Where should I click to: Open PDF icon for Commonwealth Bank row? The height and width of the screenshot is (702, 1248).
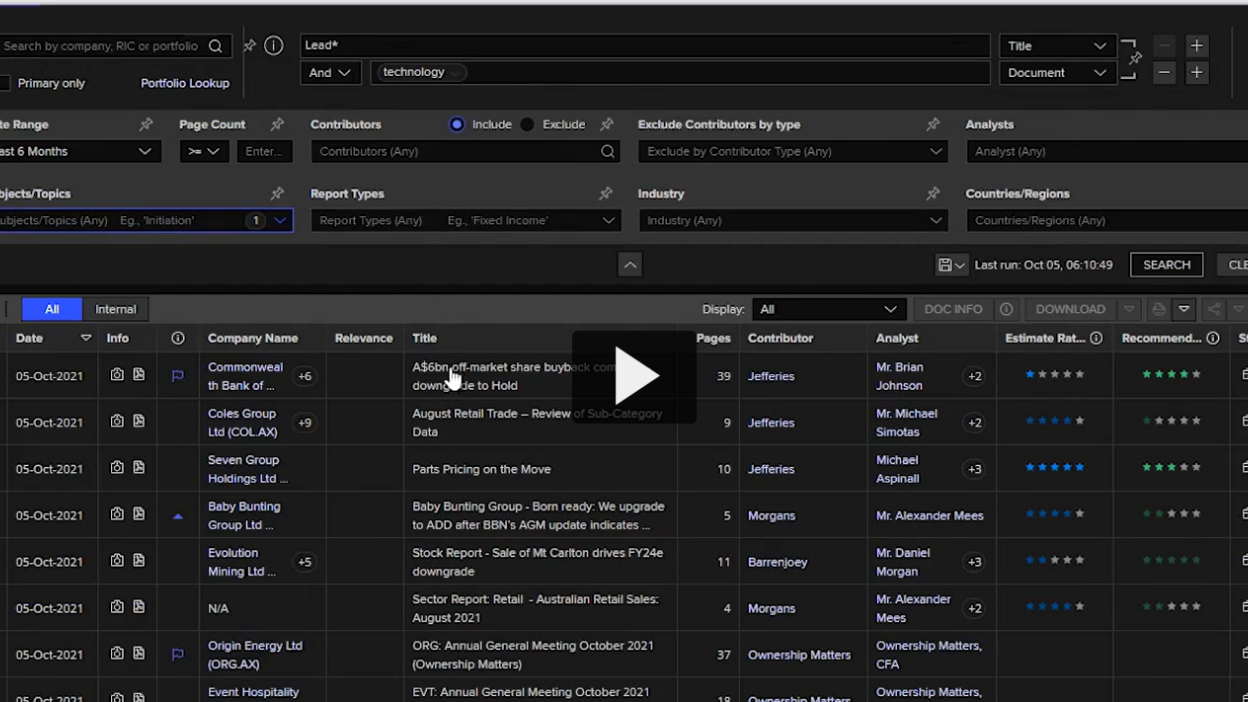click(x=139, y=375)
